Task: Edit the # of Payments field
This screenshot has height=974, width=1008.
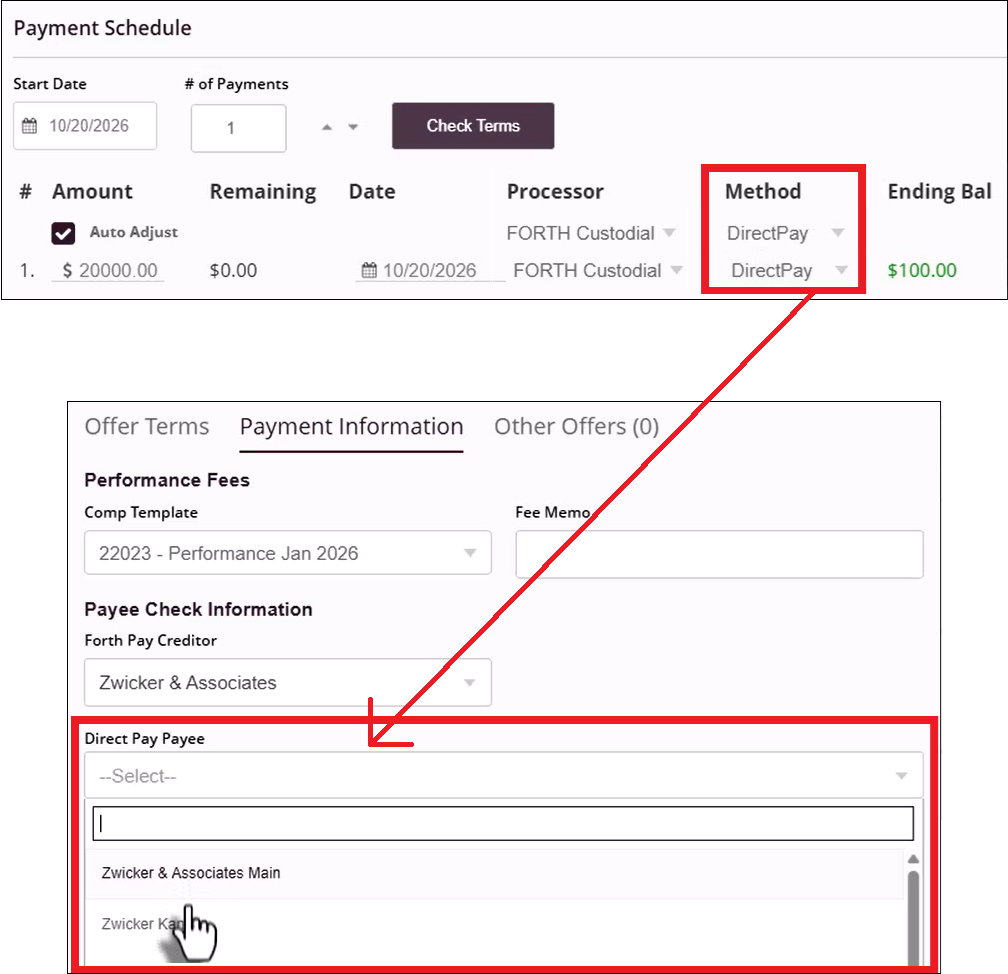Action: (x=238, y=129)
